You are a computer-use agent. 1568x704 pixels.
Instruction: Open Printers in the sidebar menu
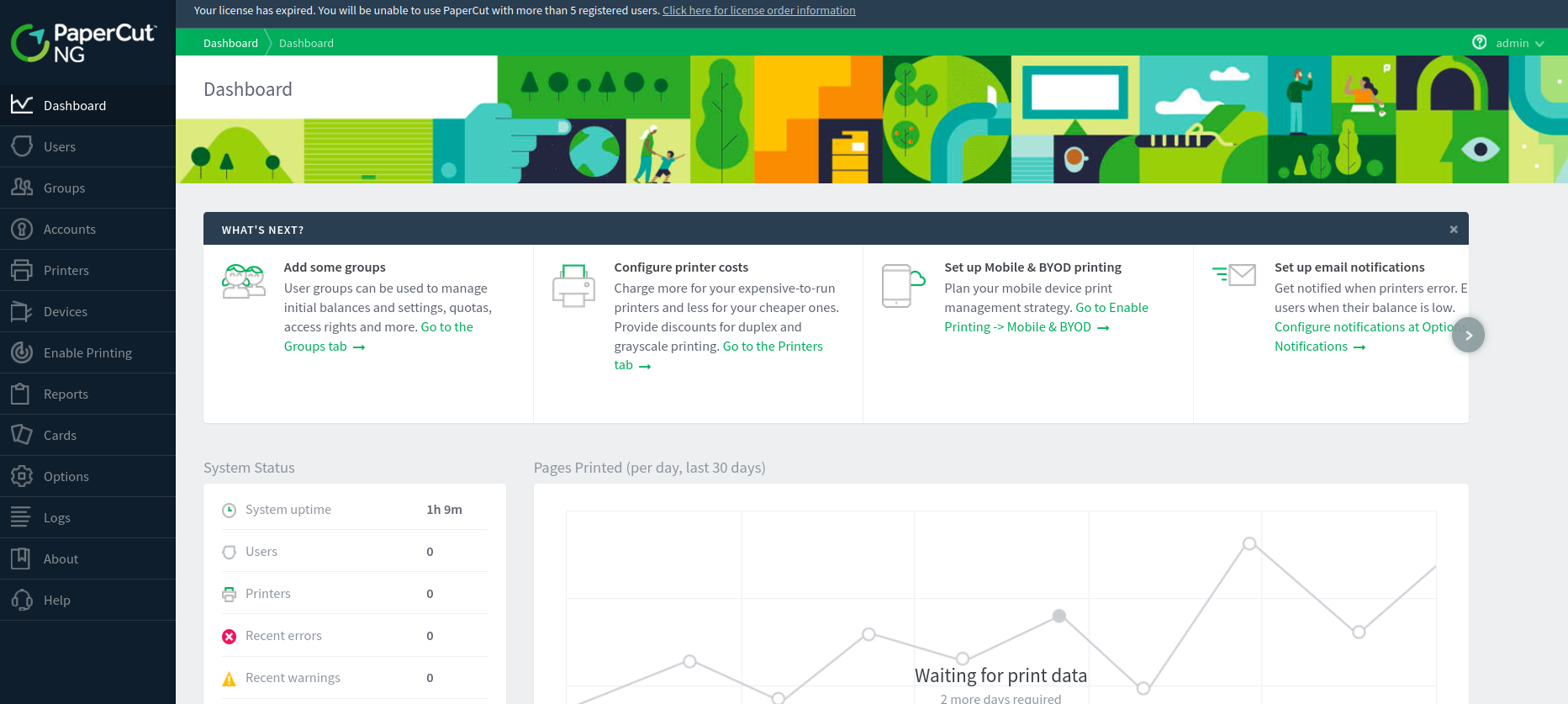[87, 270]
